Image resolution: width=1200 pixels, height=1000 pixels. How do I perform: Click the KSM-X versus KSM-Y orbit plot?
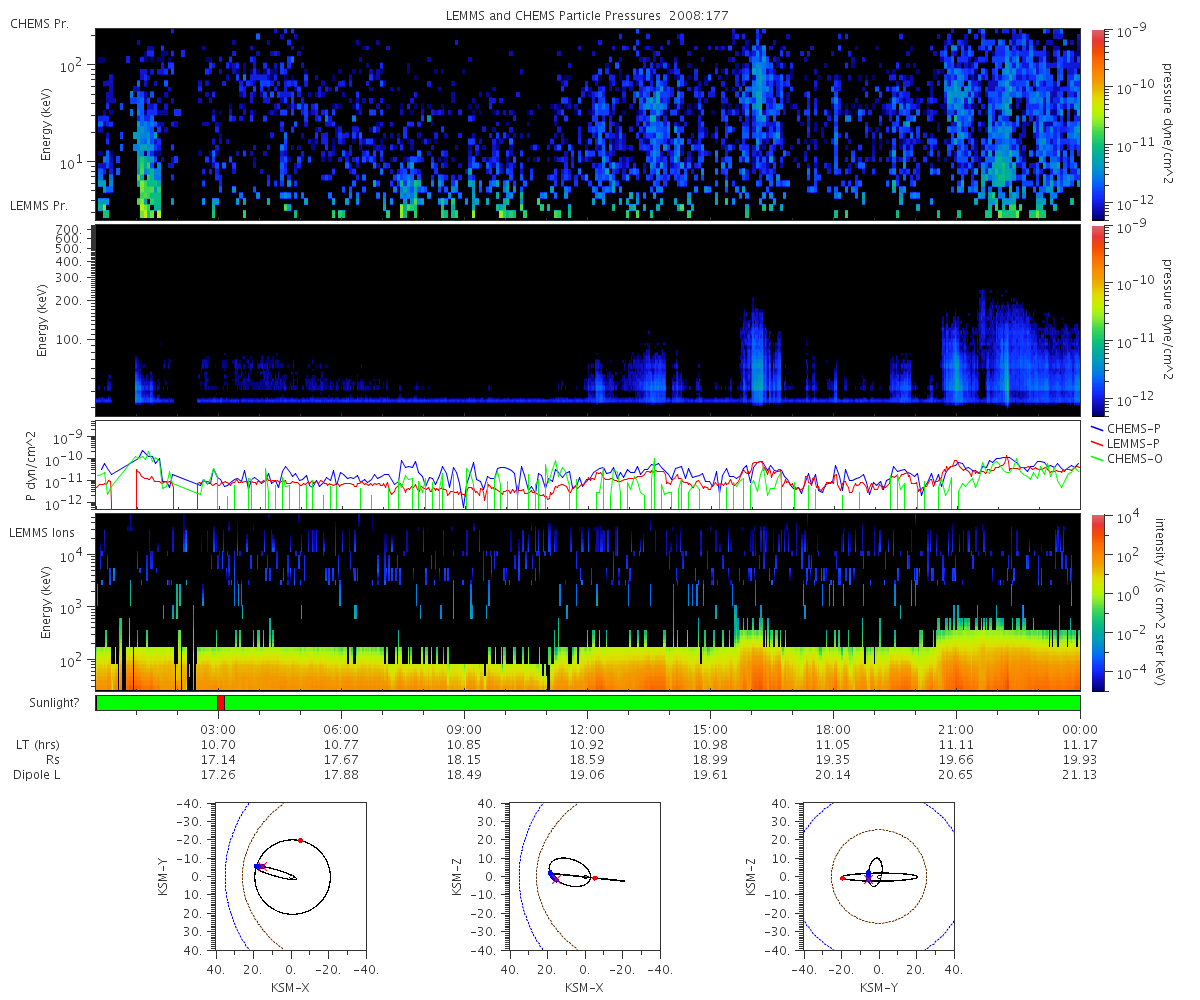click(x=290, y=876)
